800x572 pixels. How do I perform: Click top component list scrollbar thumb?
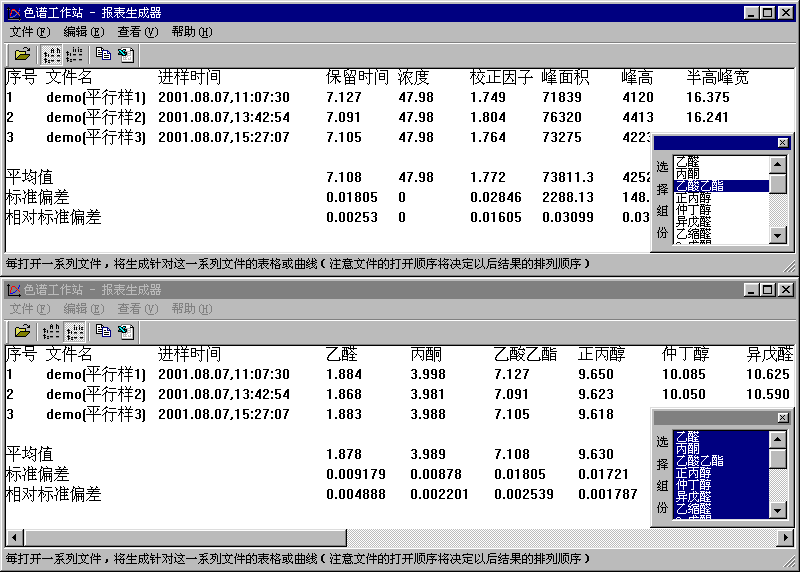click(778, 183)
